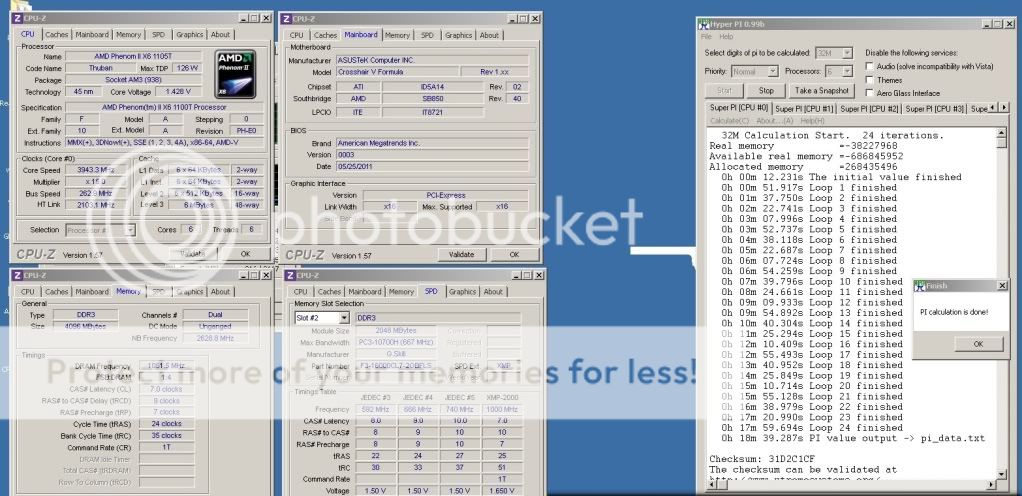Image resolution: width=1022 pixels, height=496 pixels.
Task: Open the Slot #2 memory slot dropdown
Action: pos(324,317)
